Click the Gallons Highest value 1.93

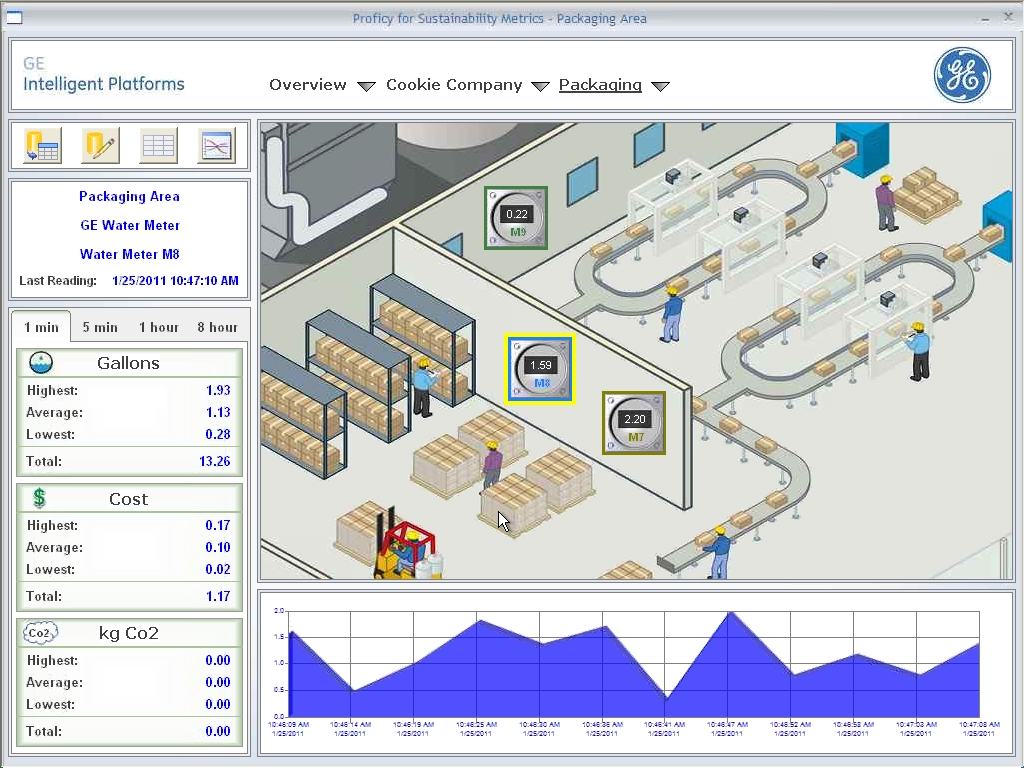tap(218, 391)
